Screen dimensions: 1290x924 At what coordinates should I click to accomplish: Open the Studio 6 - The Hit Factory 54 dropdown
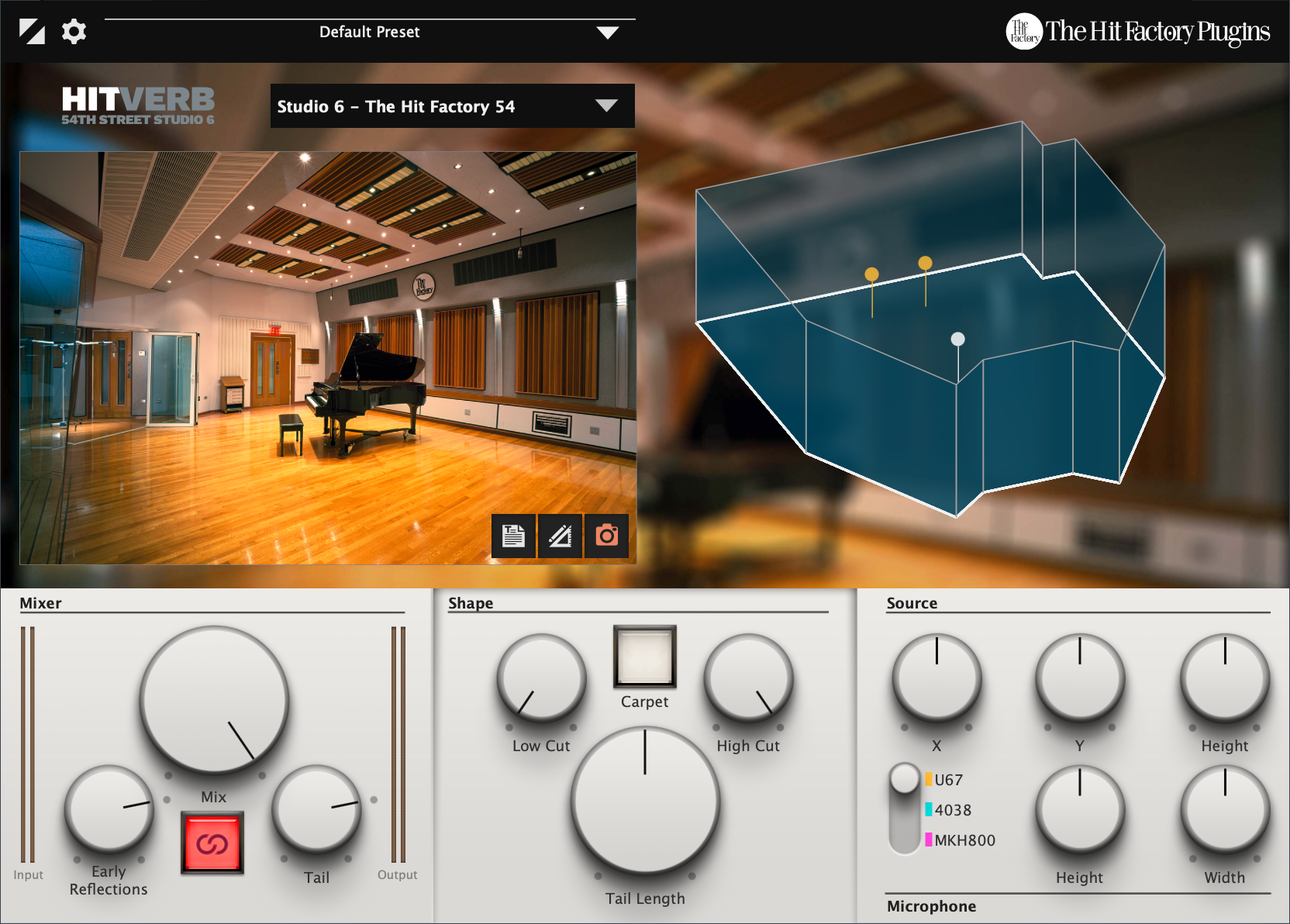pyautogui.click(x=419, y=106)
